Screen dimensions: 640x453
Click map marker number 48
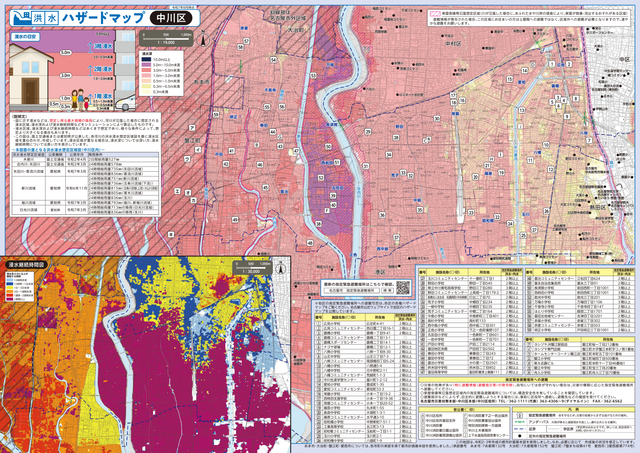pos(310,243)
